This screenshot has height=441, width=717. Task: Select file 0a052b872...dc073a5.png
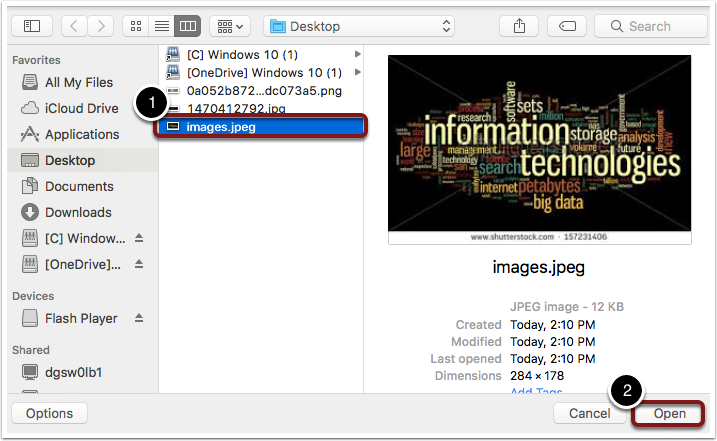262,91
